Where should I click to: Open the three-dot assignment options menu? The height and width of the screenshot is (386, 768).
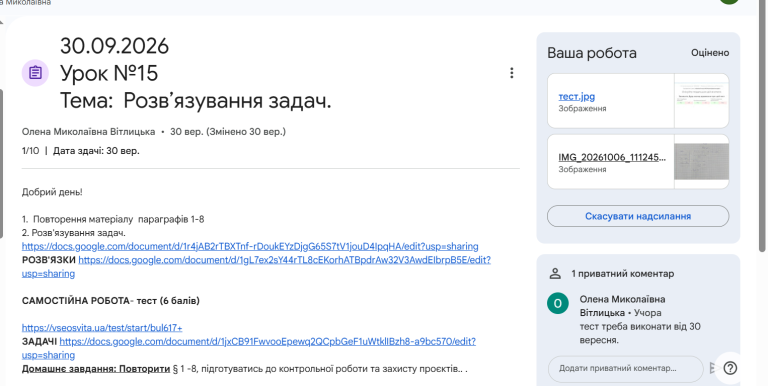pyautogui.click(x=511, y=73)
